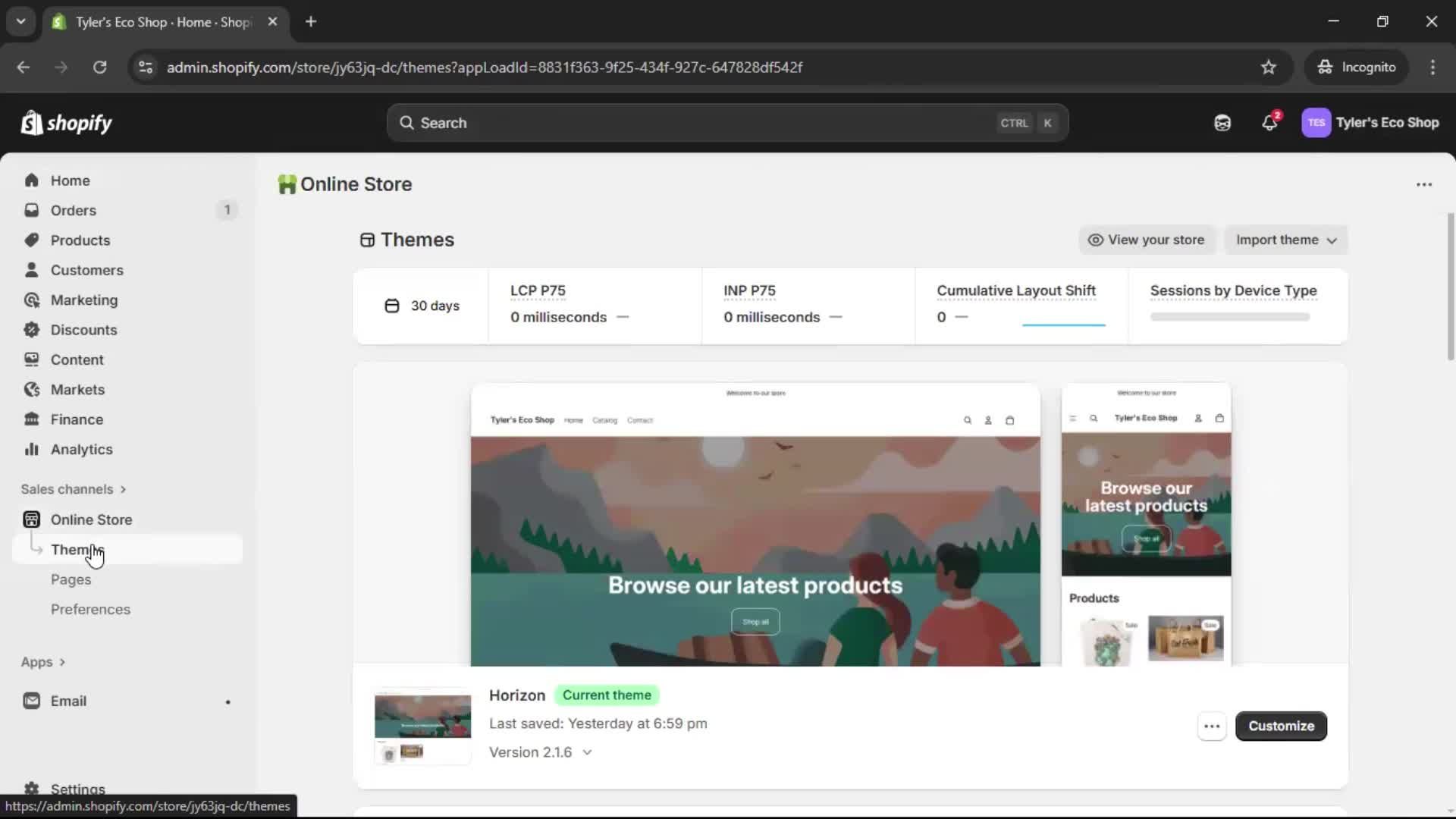Viewport: 1456px width, 819px height.
Task: Open the Finance sidebar item
Action: click(x=77, y=419)
